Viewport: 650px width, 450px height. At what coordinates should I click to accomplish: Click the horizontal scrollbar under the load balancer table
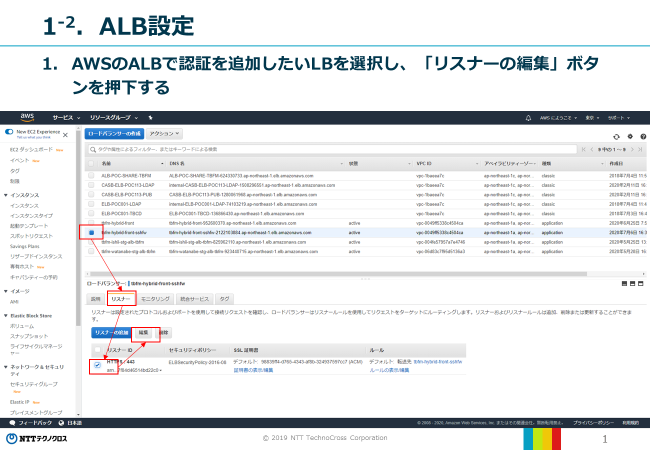point(339,274)
